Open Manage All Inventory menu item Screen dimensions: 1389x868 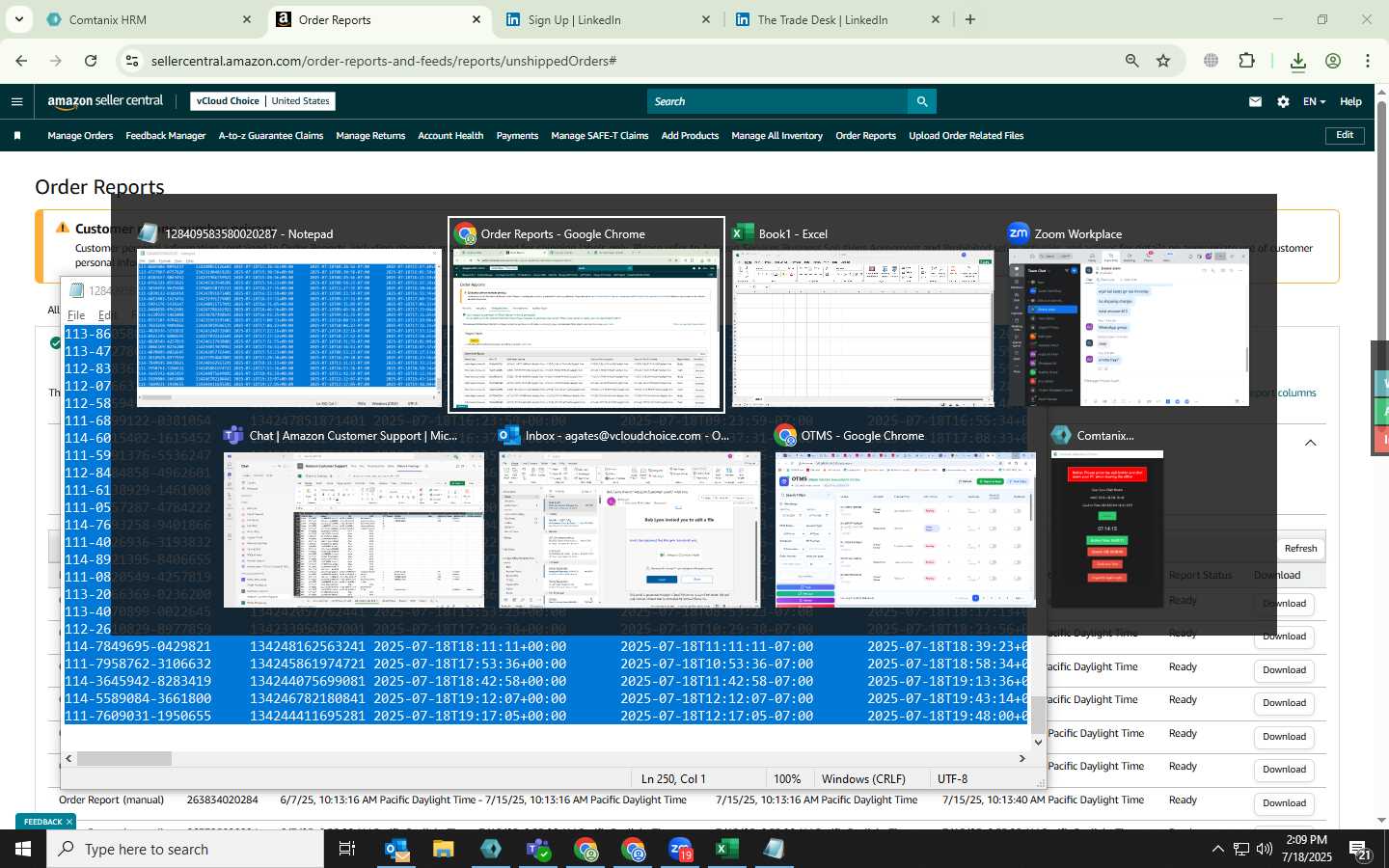point(776,136)
